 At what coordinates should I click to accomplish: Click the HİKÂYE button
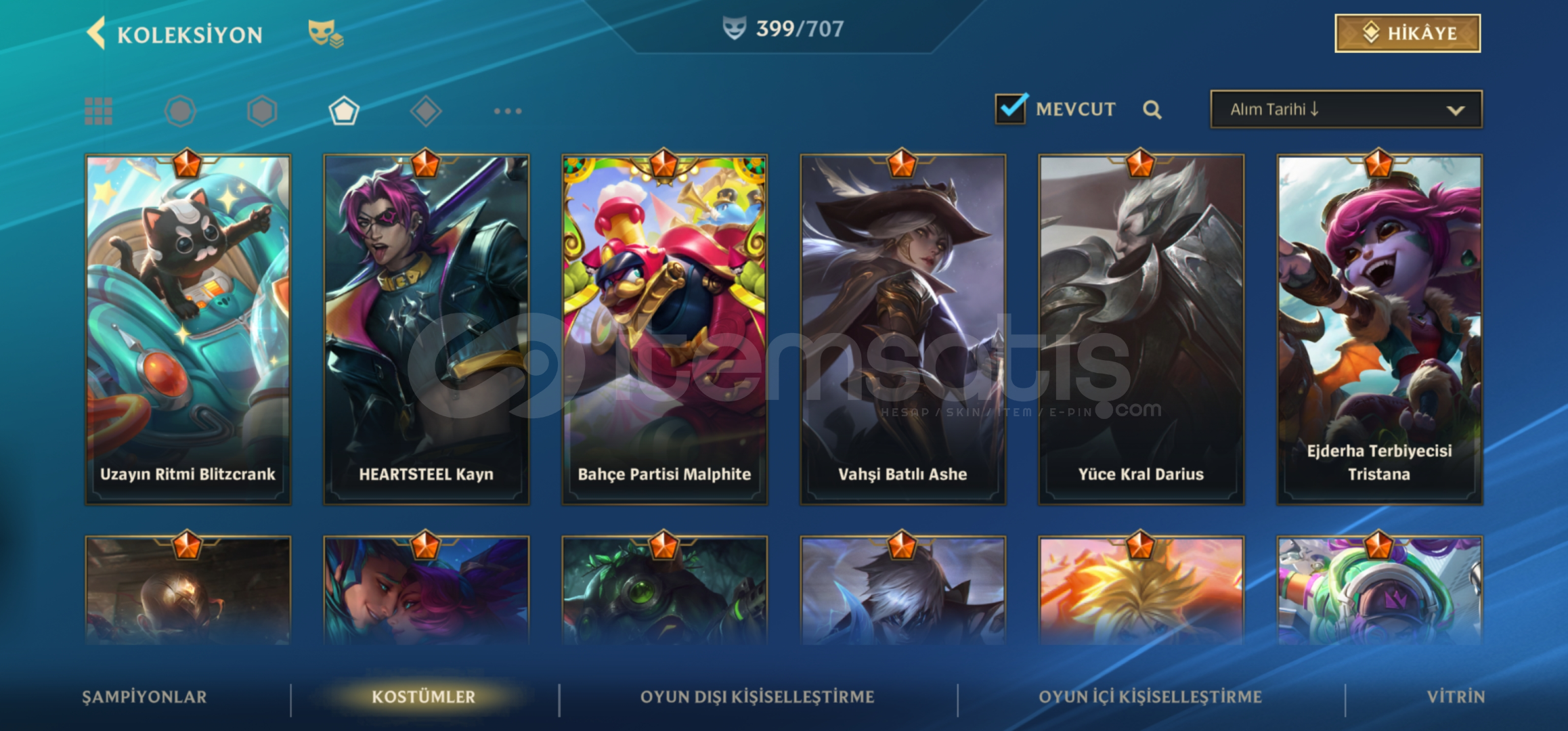1408,33
